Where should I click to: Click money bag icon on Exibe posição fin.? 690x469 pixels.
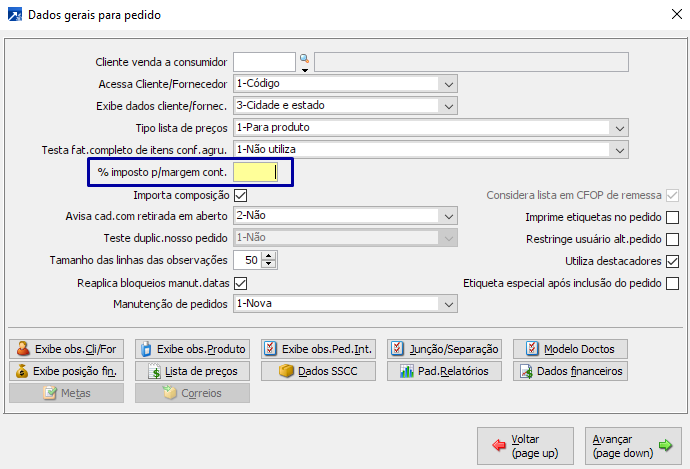(x=22, y=371)
